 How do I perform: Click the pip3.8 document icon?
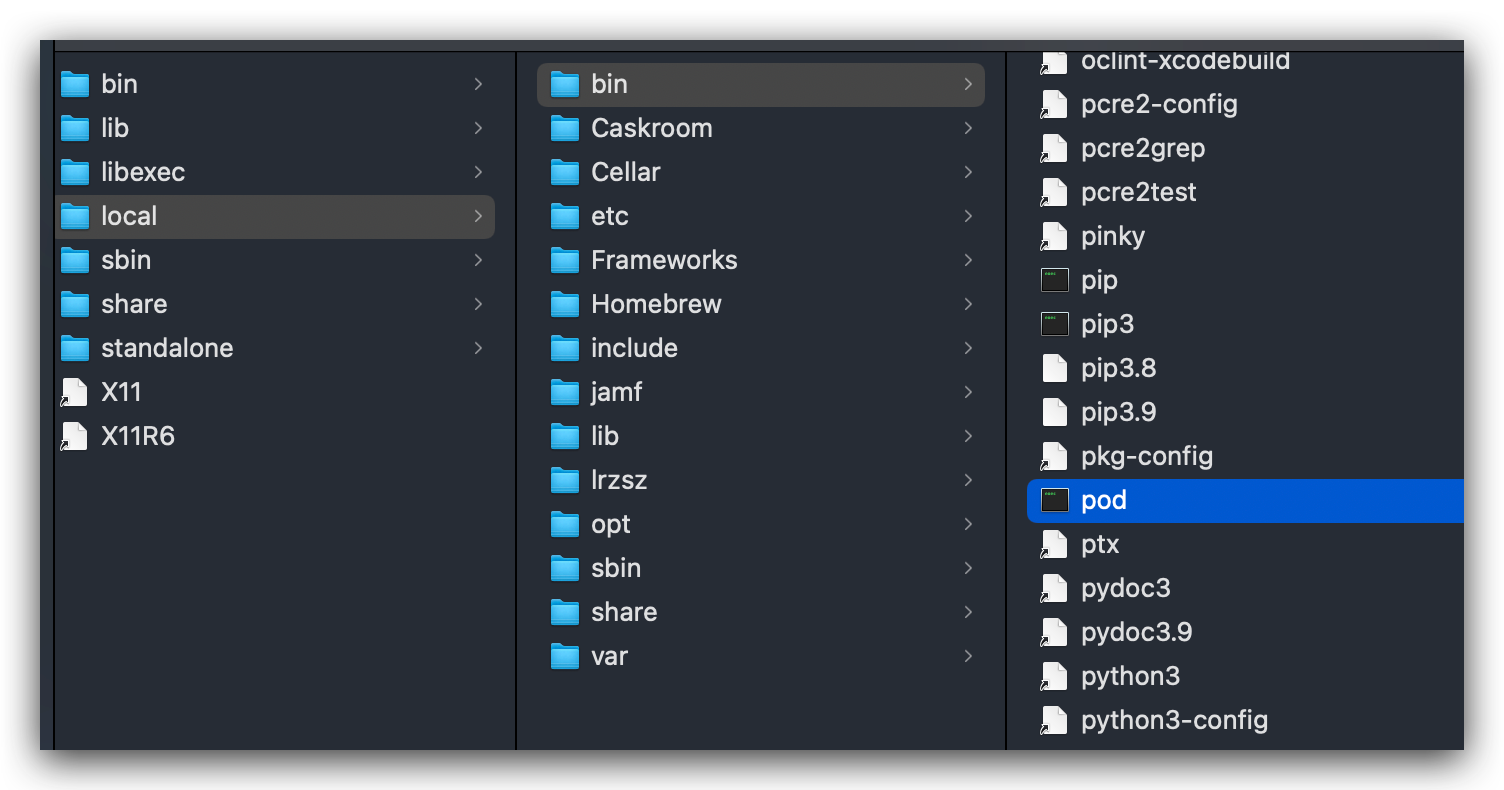(x=1055, y=368)
